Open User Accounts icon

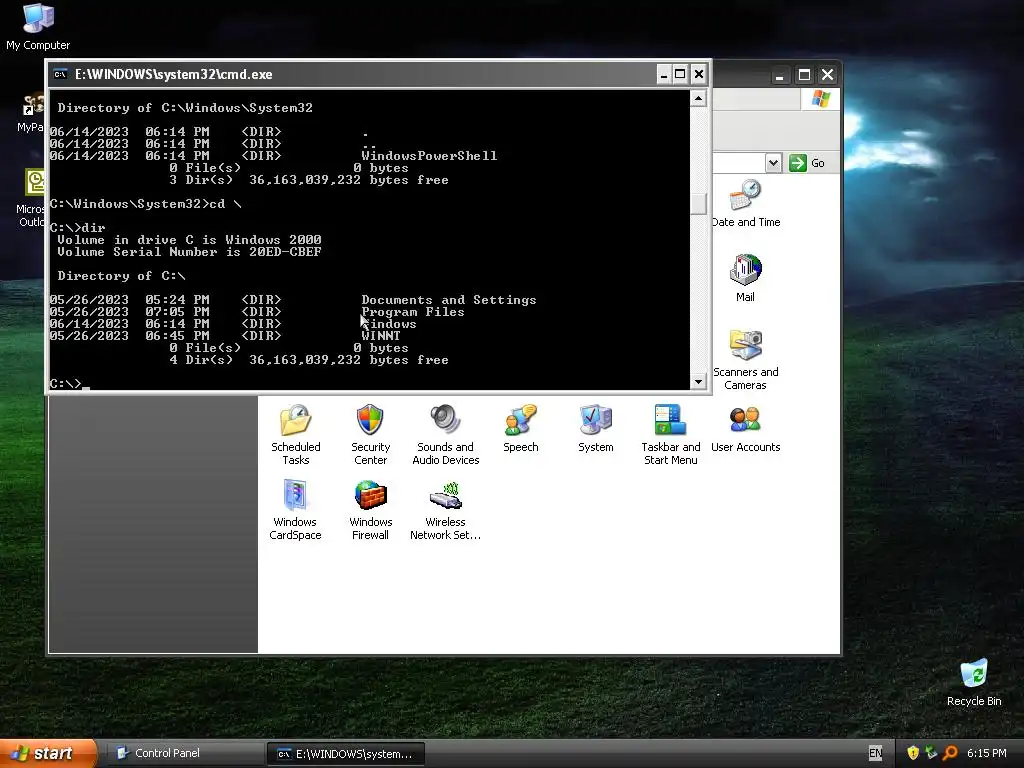[745, 428]
